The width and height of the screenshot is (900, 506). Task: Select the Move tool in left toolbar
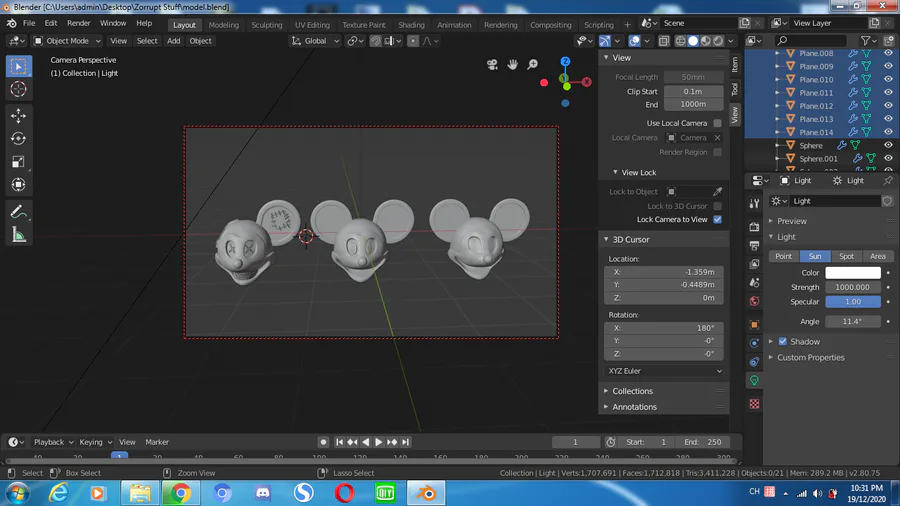tap(18, 116)
